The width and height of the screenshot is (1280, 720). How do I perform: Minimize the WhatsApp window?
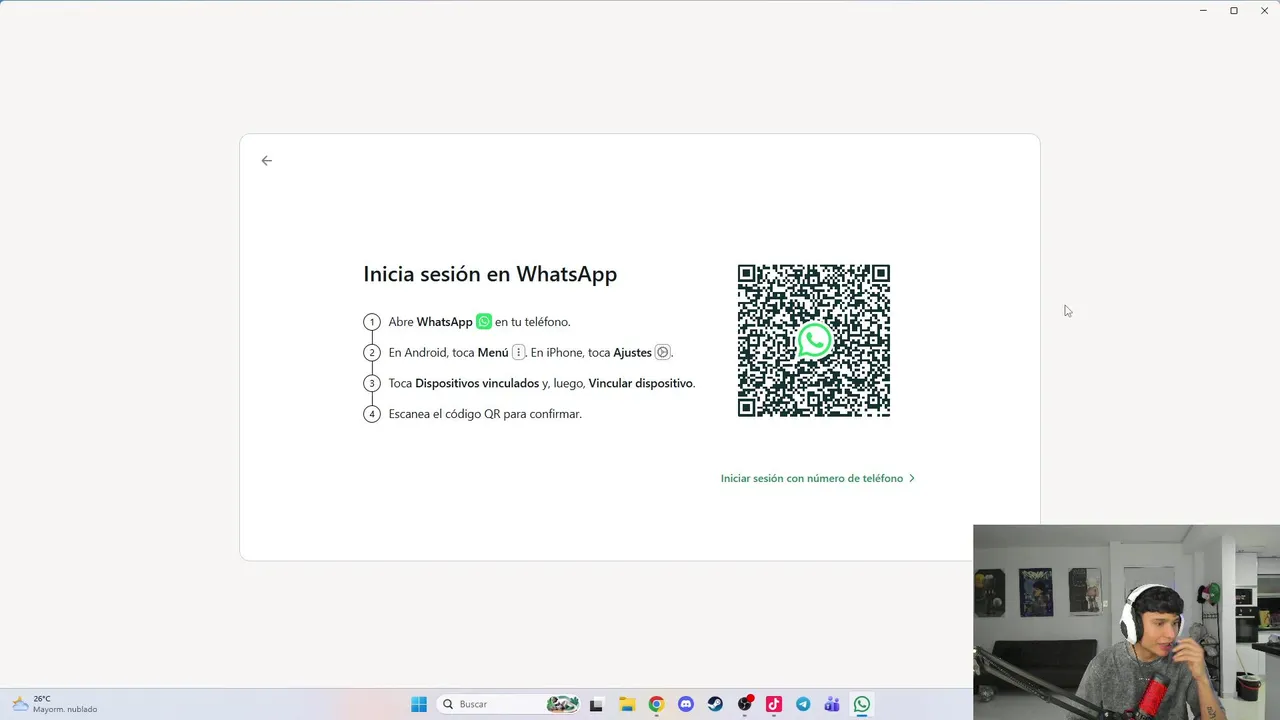tap(1203, 10)
